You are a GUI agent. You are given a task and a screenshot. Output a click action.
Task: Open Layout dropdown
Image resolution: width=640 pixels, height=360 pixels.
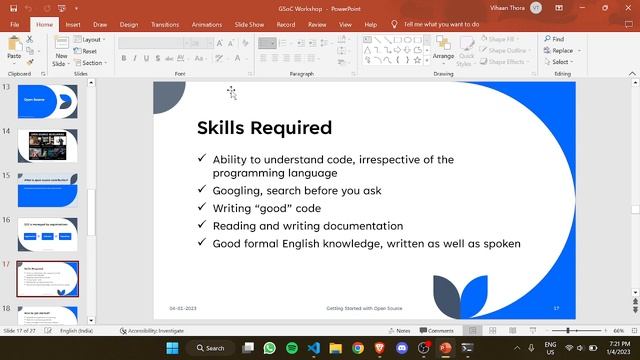point(90,40)
